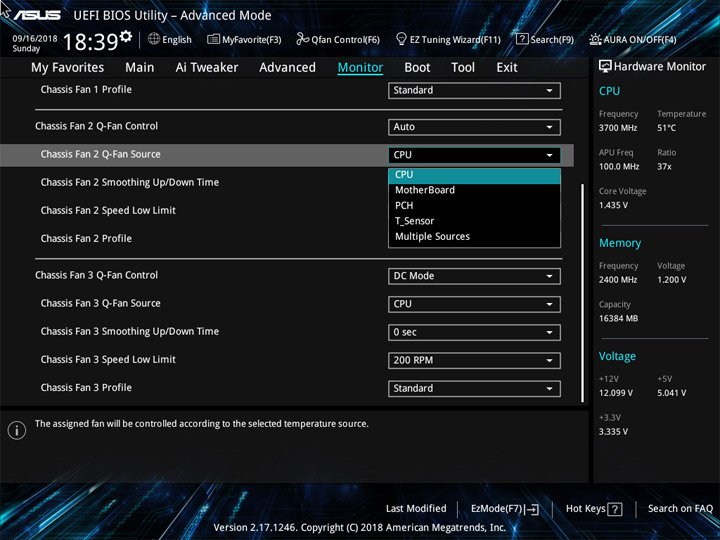Go to the Exit tab
This screenshot has width=720, height=540.
point(507,68)
